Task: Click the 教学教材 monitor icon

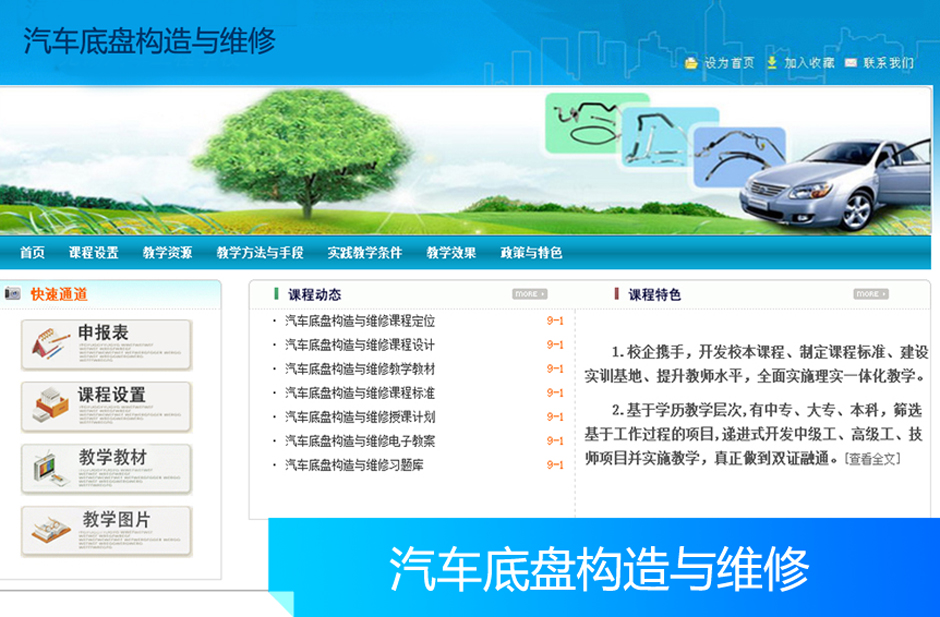Action: click(50, 467)
